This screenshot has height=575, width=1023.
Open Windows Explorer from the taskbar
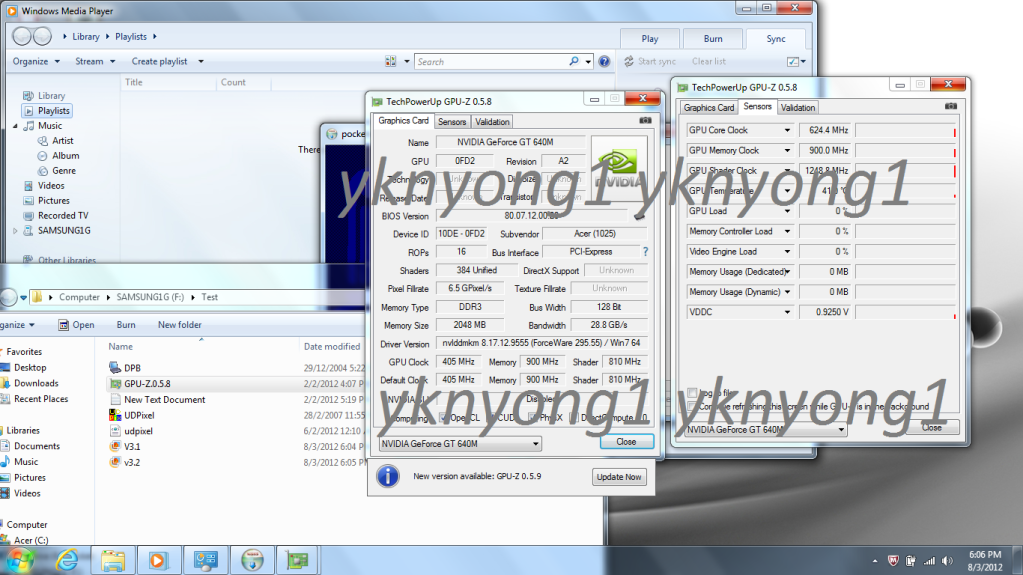tap(112, 560)
